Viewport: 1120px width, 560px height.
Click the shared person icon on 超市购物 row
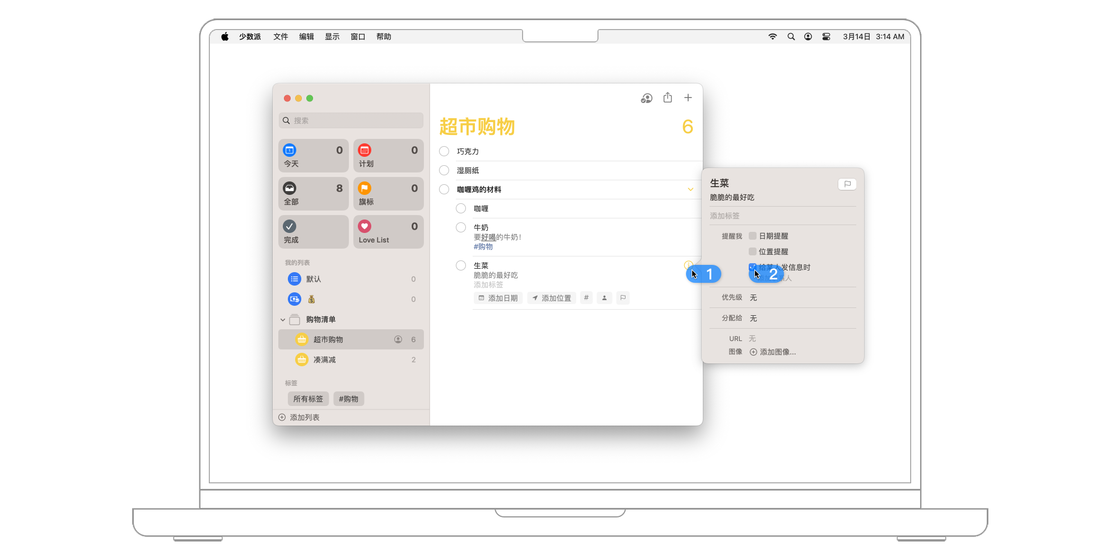tap(398, 339)
